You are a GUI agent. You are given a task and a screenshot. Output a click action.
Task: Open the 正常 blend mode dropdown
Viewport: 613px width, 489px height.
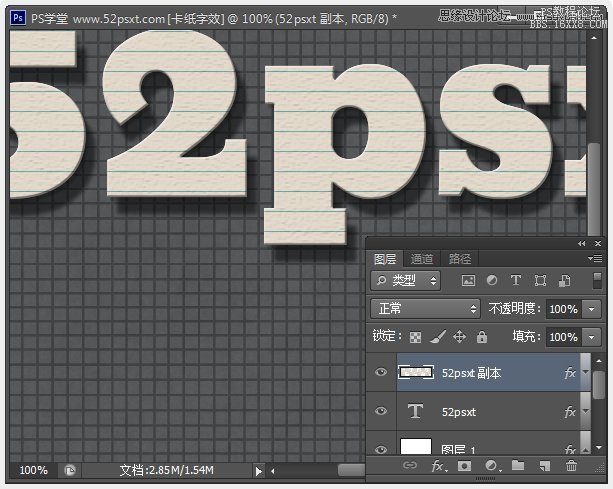(x=425, y=309)
